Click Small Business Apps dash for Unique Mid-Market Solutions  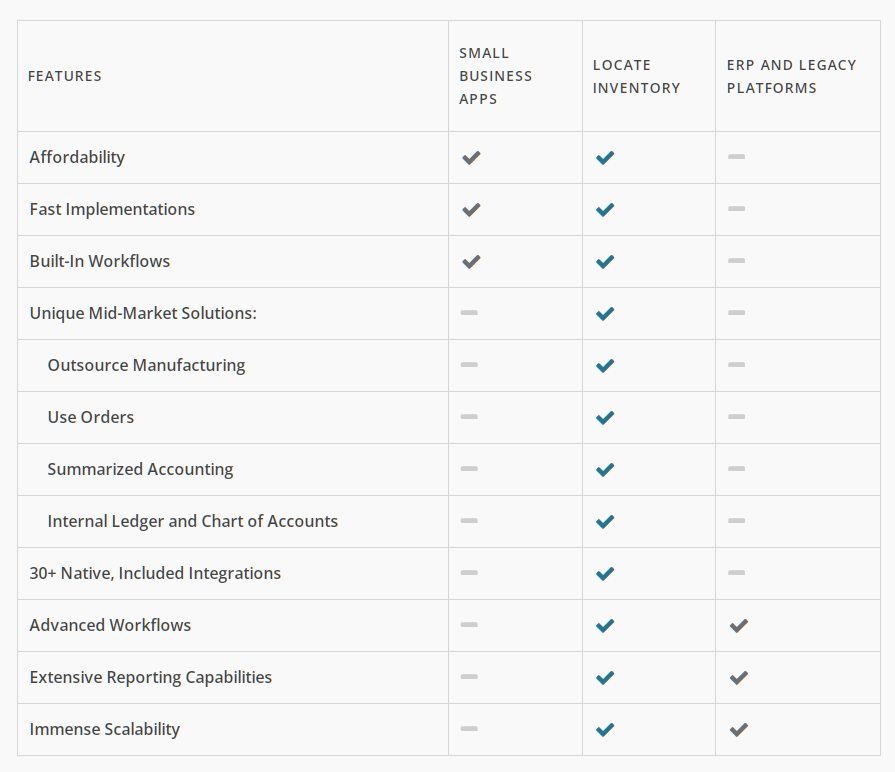coord(469,312)
